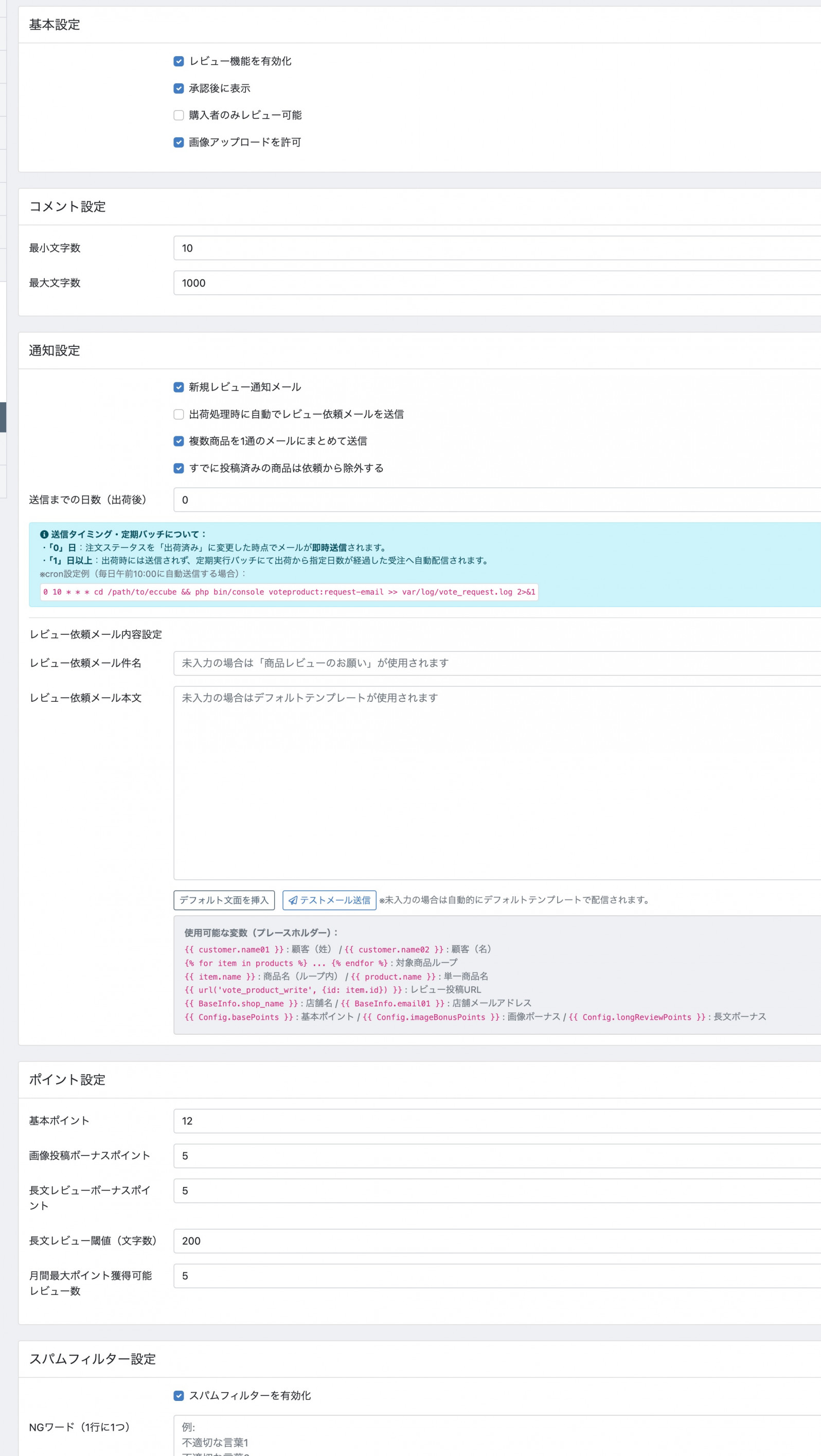Click the paper plane icon on テストメール送信

click(293, 900)
